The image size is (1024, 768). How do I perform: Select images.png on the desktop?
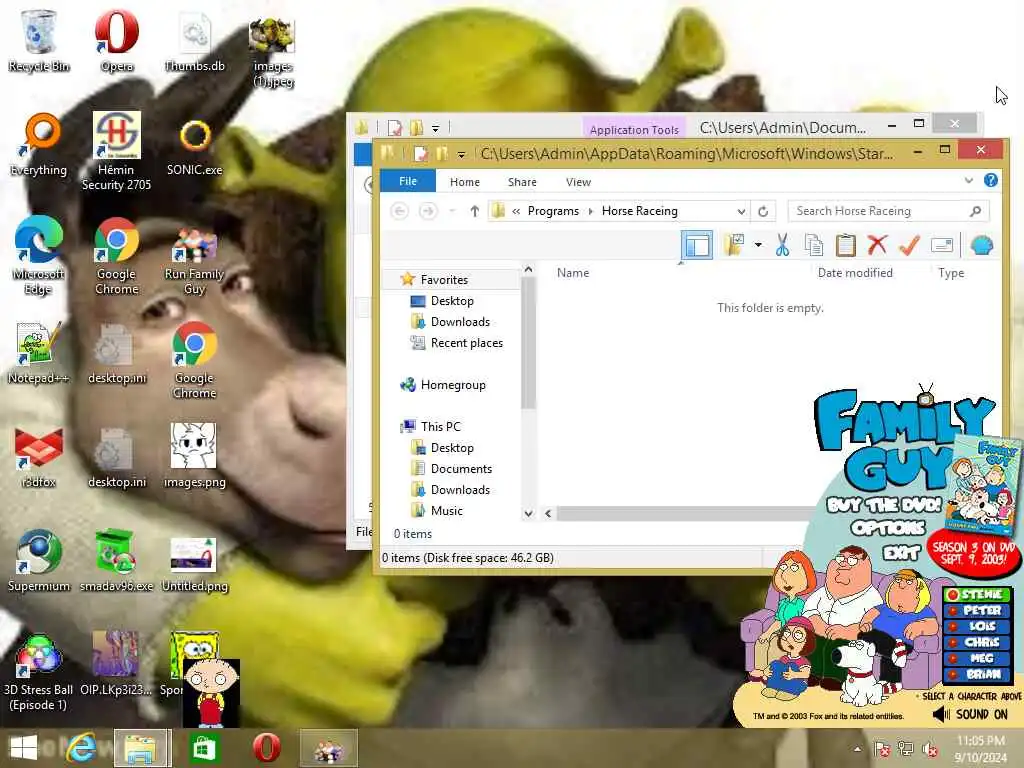point(195,456)
